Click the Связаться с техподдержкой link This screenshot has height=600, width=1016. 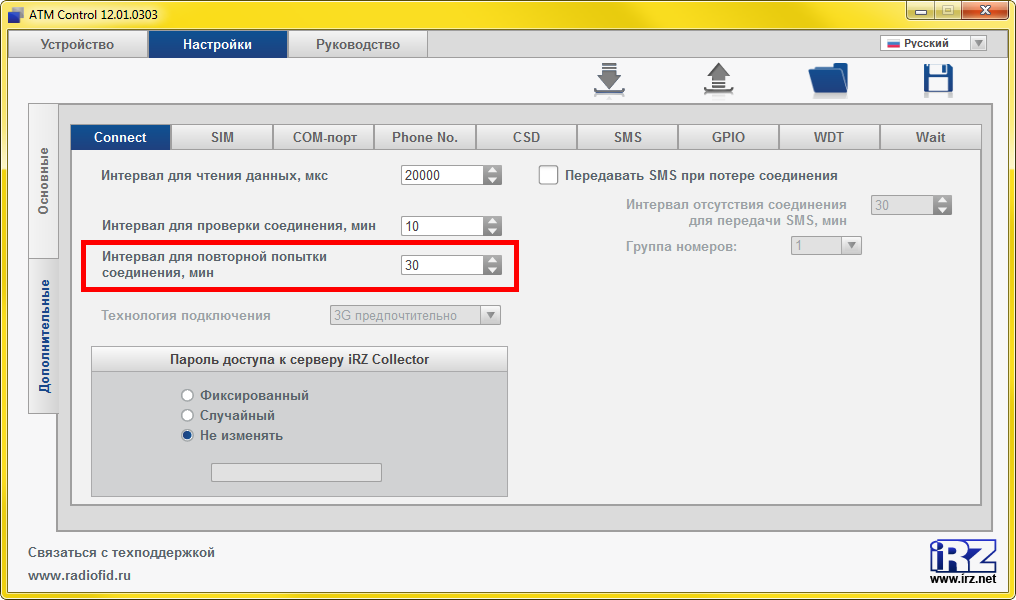click(121, 552)
